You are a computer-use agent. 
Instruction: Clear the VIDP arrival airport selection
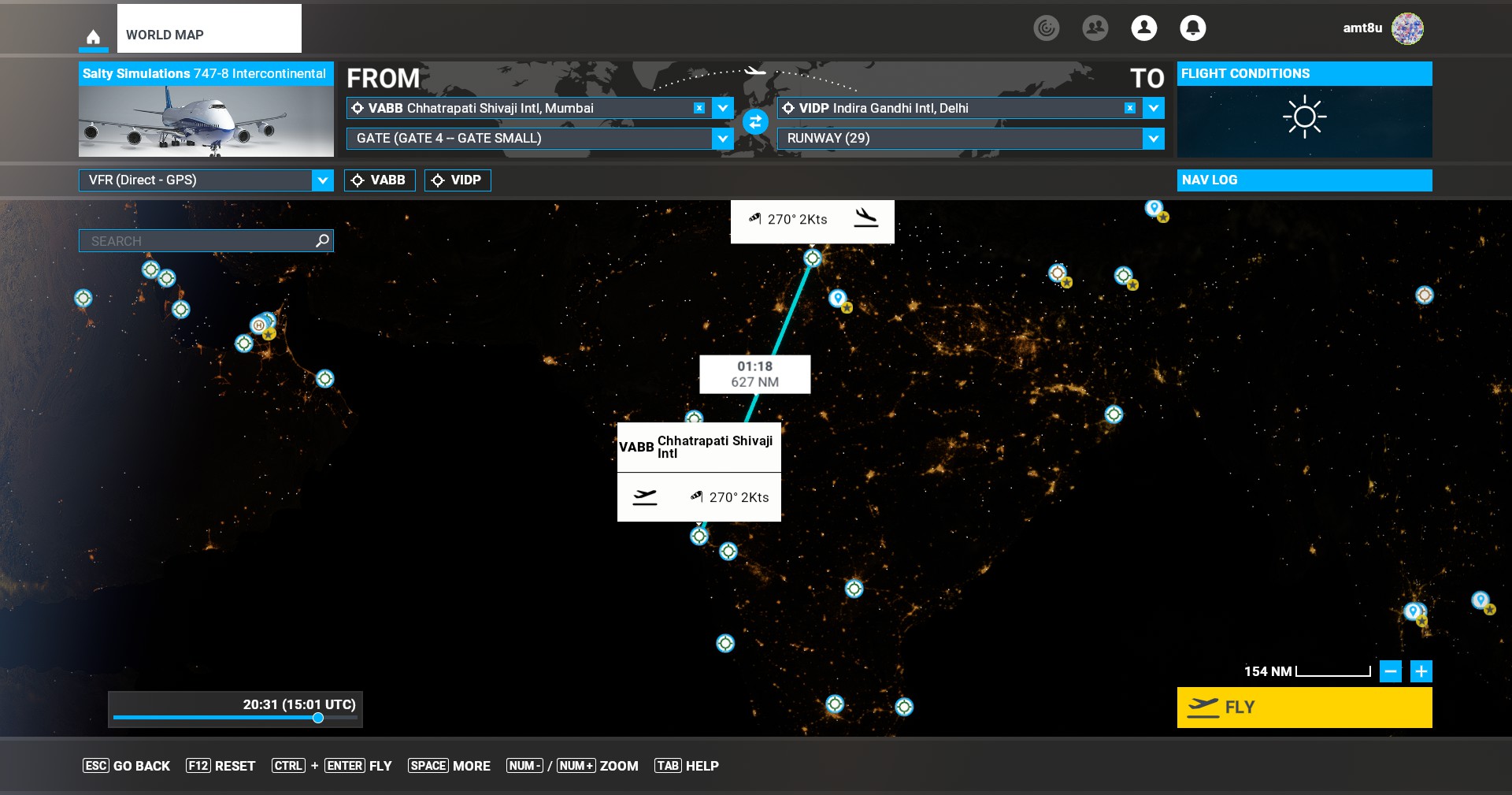[1130, 108]
